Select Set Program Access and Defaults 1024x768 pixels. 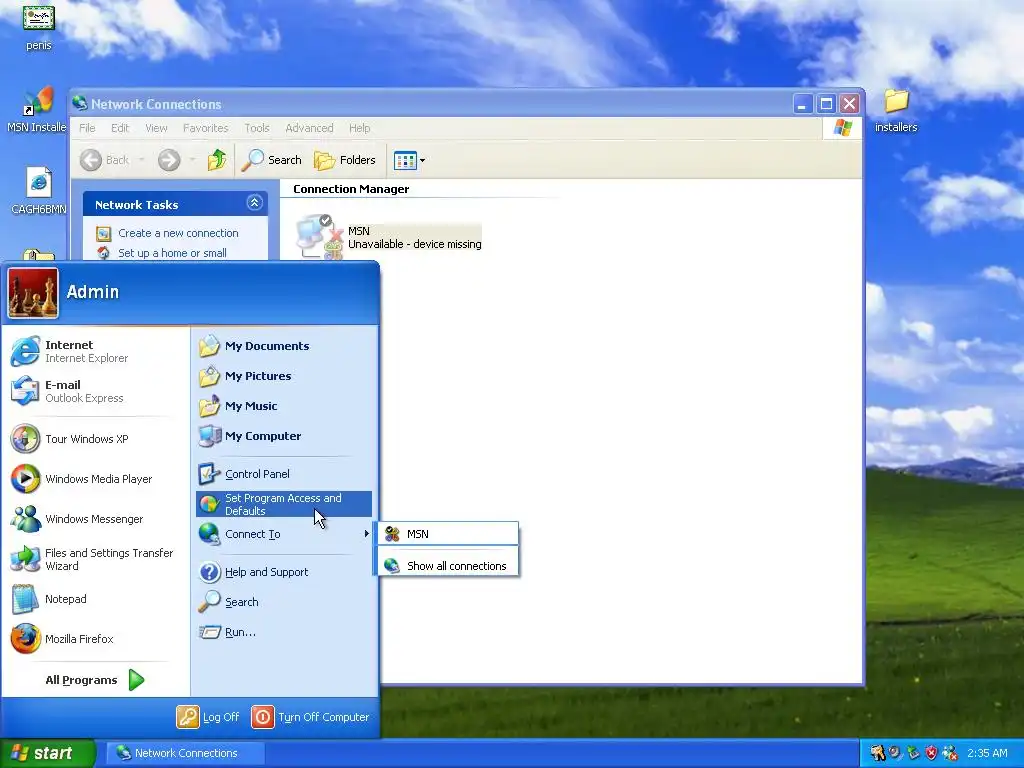click(284, 504)
